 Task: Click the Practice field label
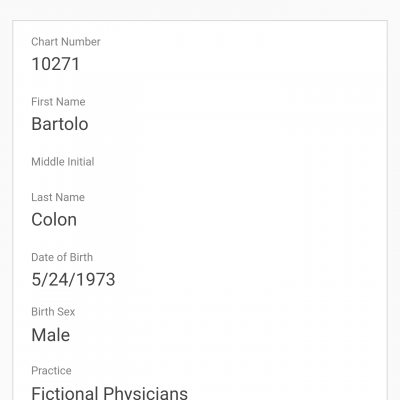coord(51,370)
